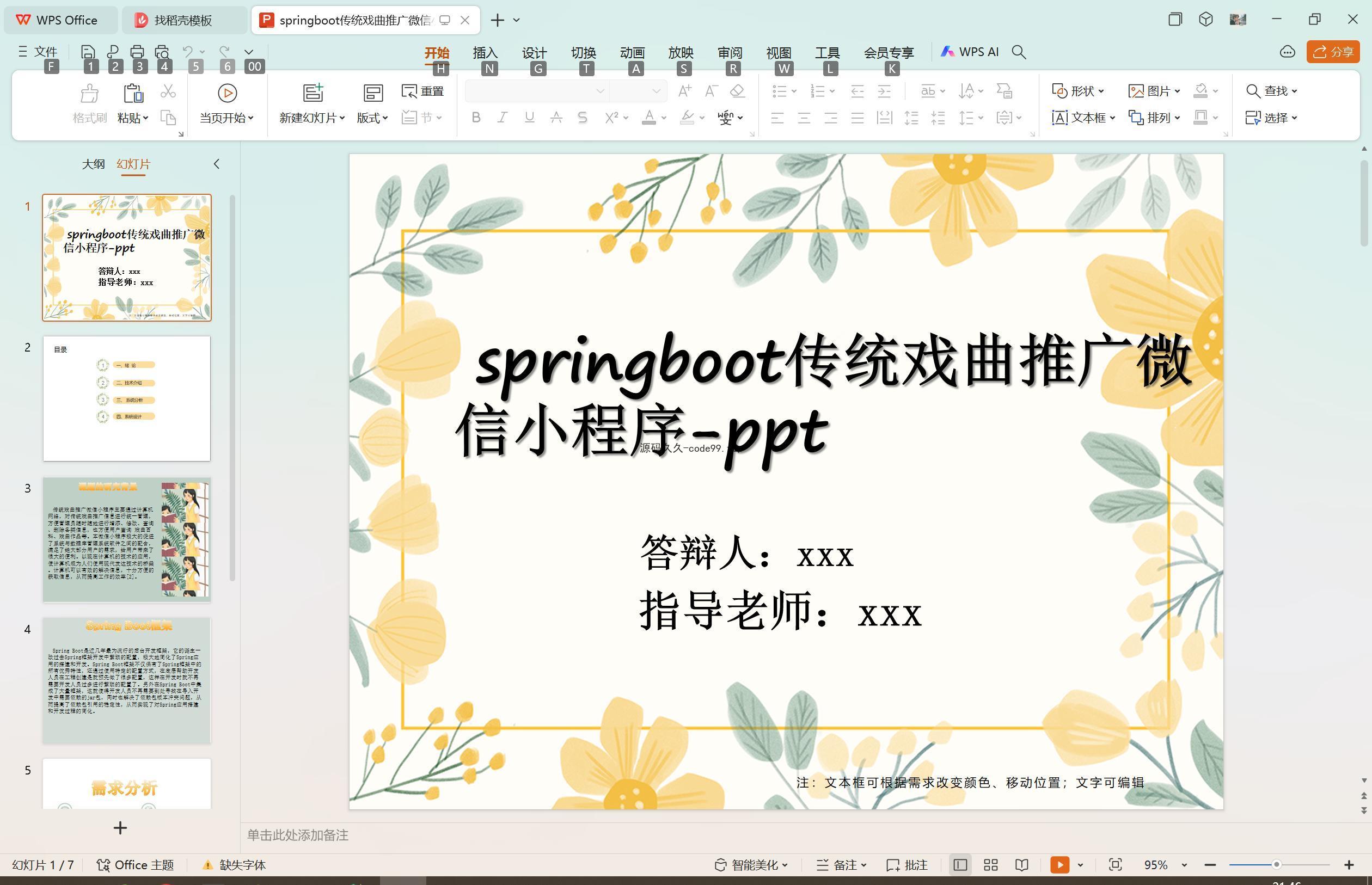Toggle Bold formatting

[x=475, y=118]
